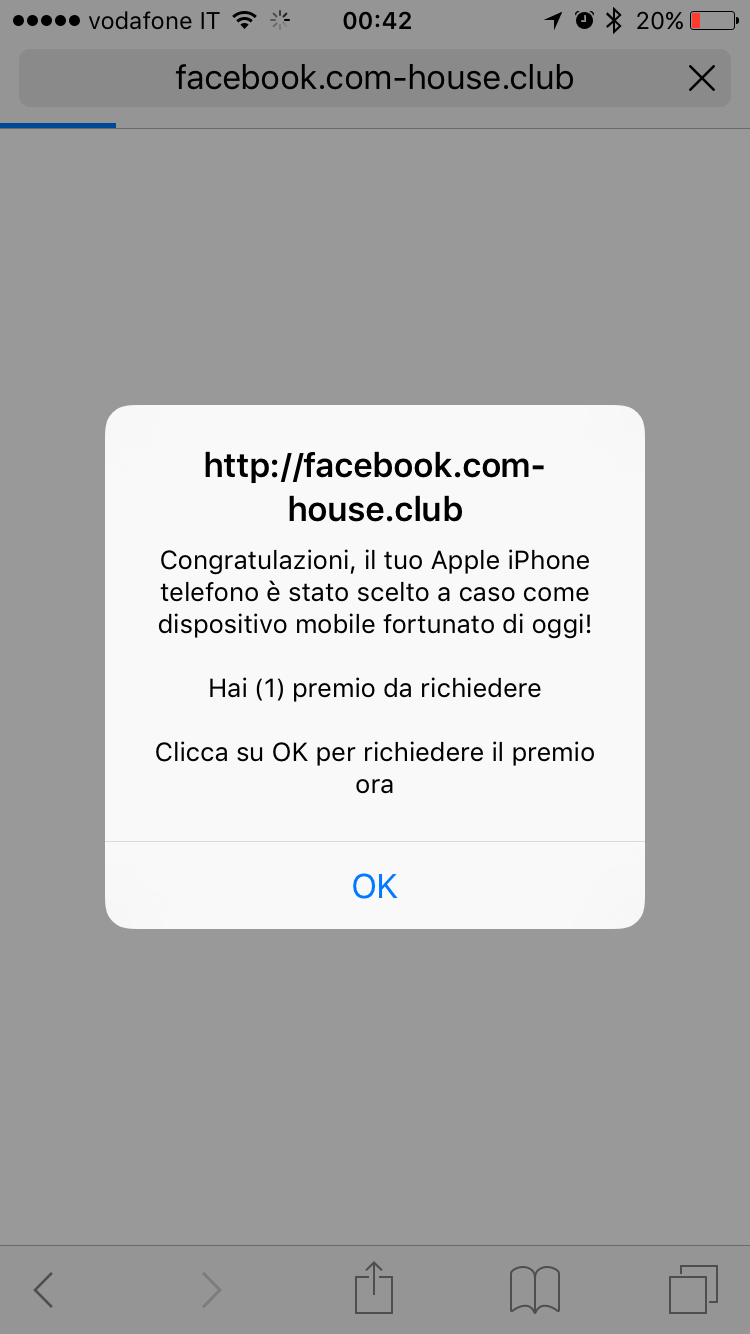This screenshot has width=750, height=1334.
Task: Tap the 20% battery percentage text
Action: click(660, 20)
